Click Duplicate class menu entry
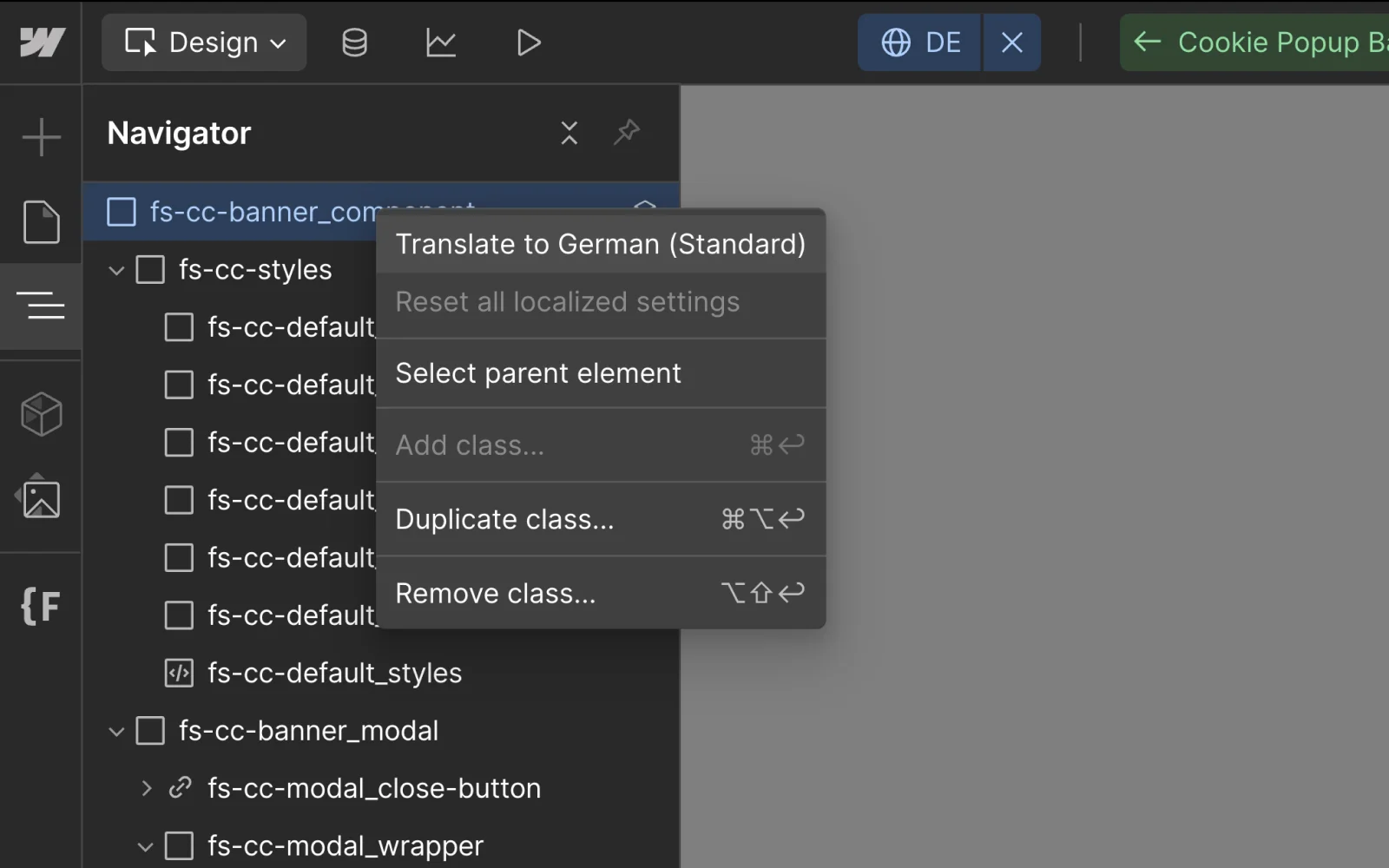This screenshot has width=1389, height=868. coord(504,519)
